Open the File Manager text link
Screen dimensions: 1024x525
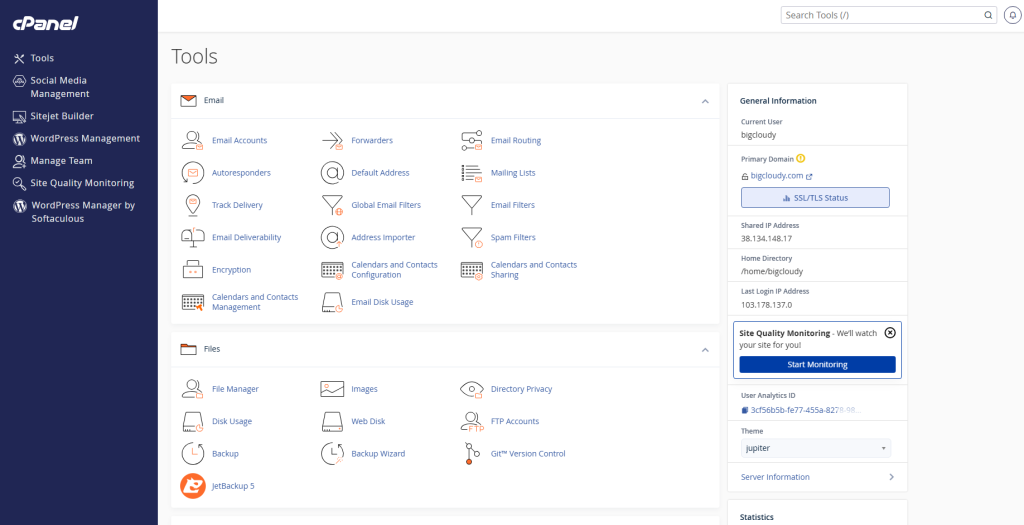tap(235, 389)
